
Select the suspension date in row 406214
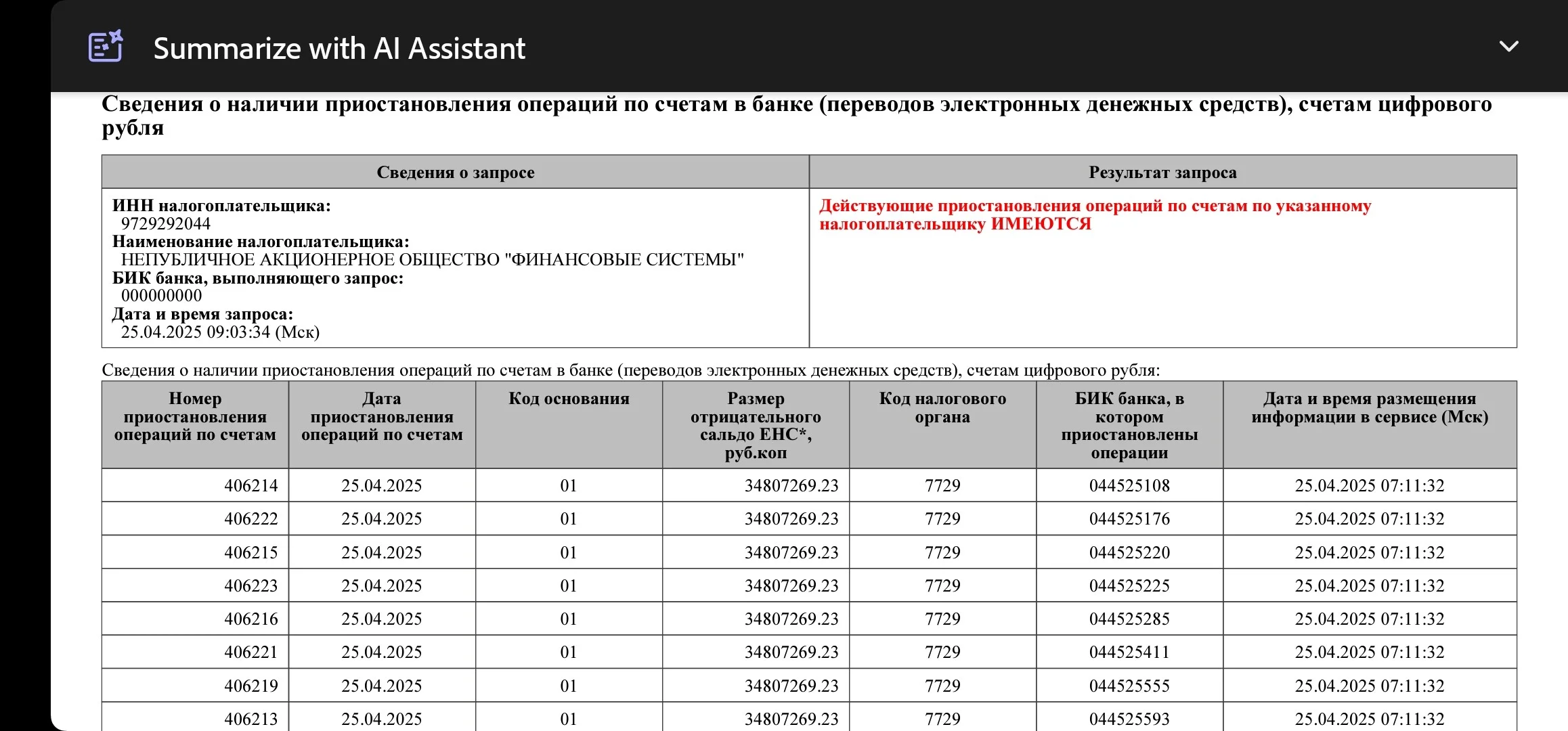point(382,485)
